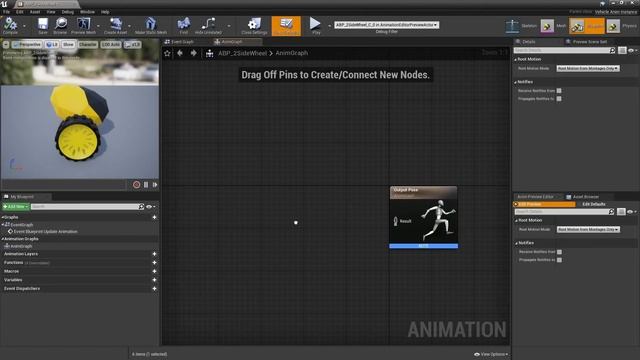640x360 pixels.
Task: Open the Edit menu
Action: tap(20, 12)
